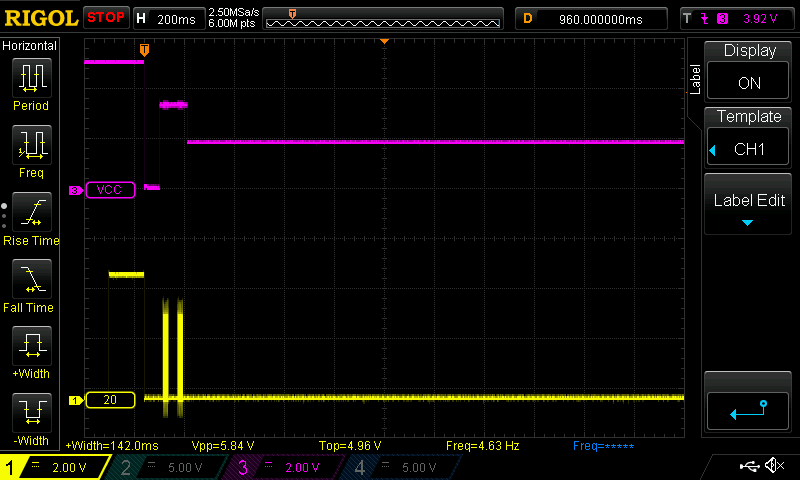The image size is (800, 480).
Task: Choose the Rise Time measurement icon
Action: [x=31, y=217]
